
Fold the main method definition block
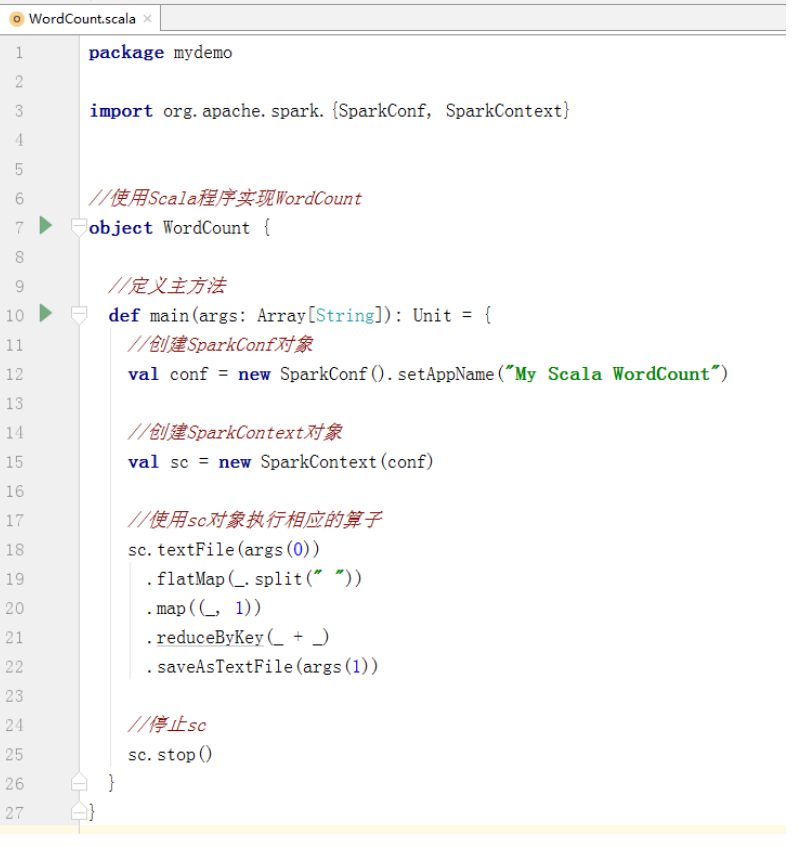pyautogui.click(x=78, y=315)
